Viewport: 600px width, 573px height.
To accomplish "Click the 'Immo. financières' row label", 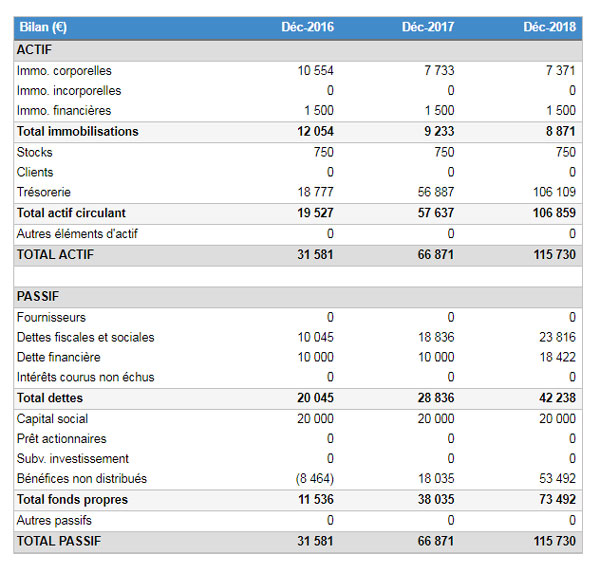I will click(64, 111).
